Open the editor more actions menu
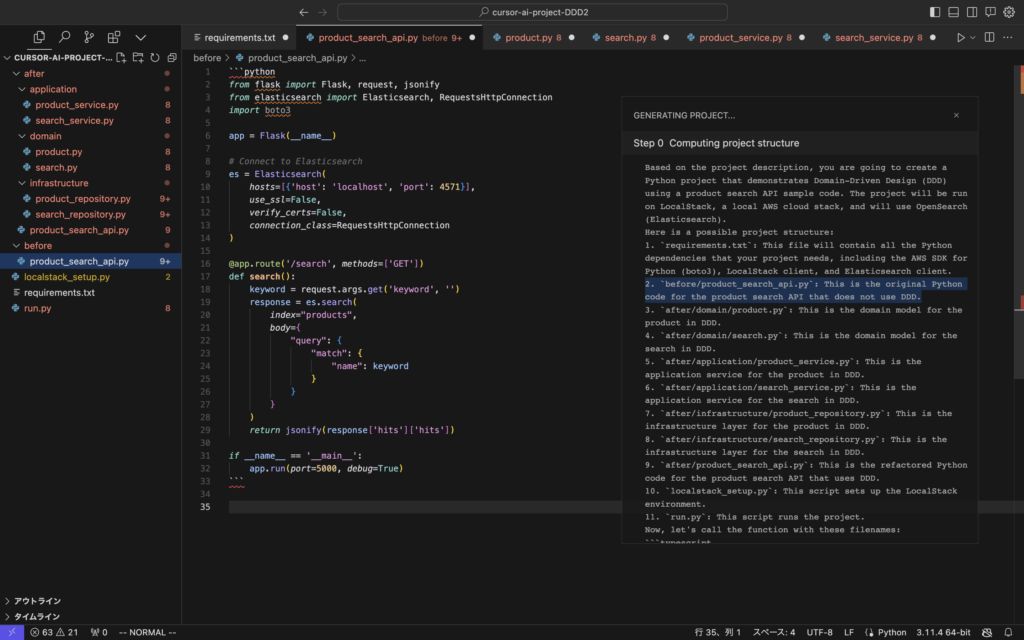 [x=1008, y=37]
